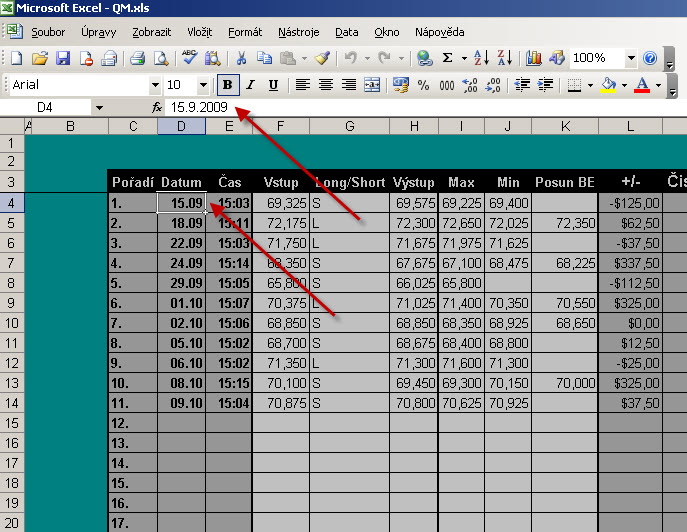Open the Formát menu
Screen dimensions: 687x532
click(245, 32)
